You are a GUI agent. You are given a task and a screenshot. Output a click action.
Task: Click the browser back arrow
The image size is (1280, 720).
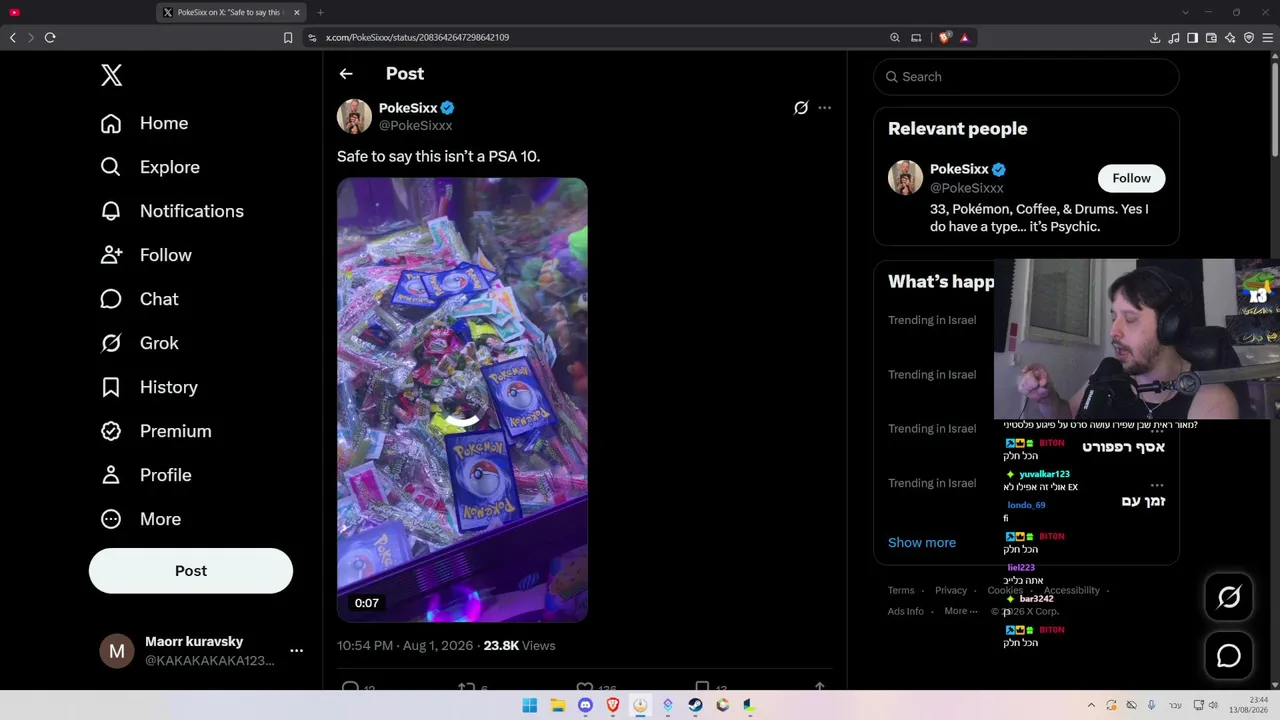(13, 38)
